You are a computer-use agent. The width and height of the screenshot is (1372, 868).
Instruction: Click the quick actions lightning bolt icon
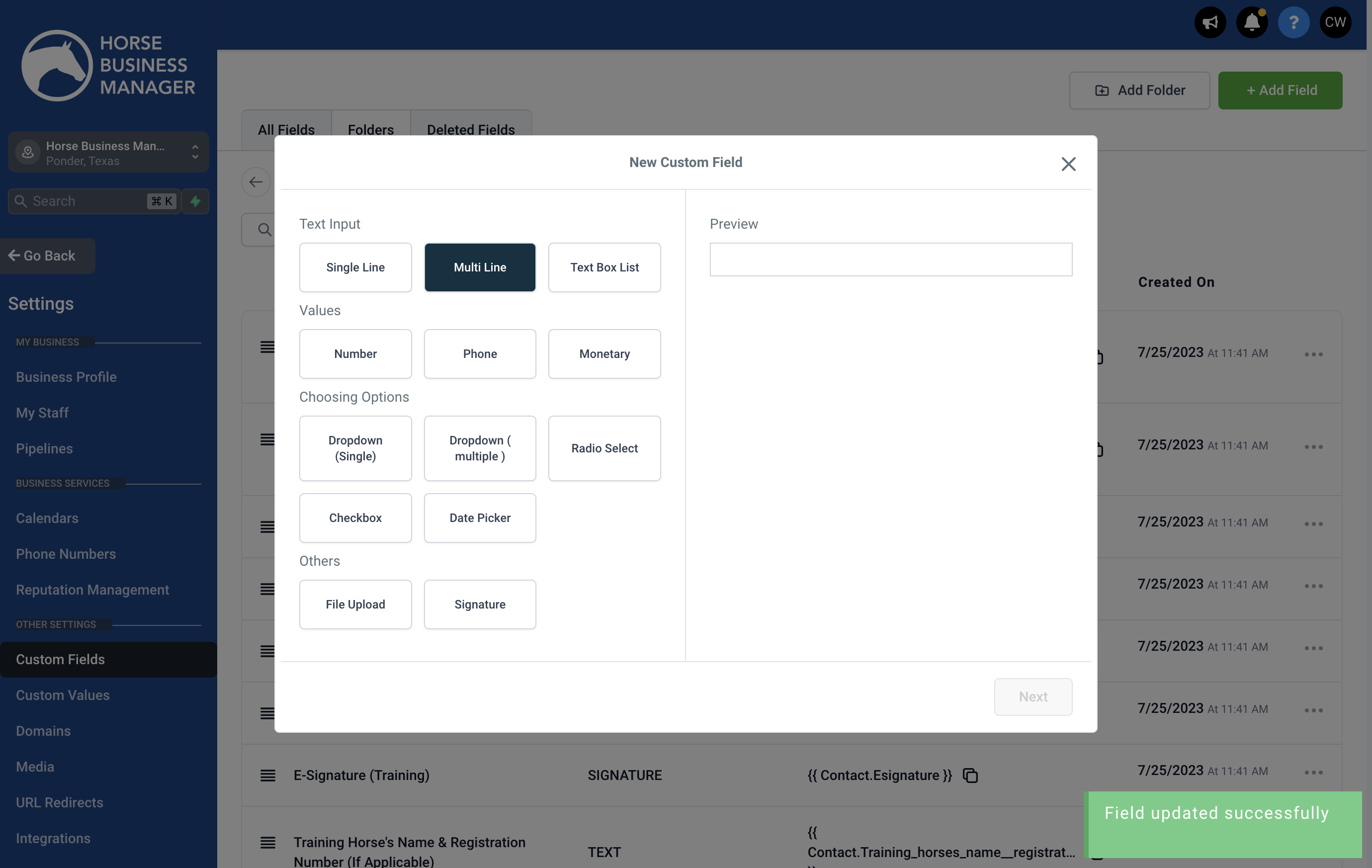click(195, 201)
